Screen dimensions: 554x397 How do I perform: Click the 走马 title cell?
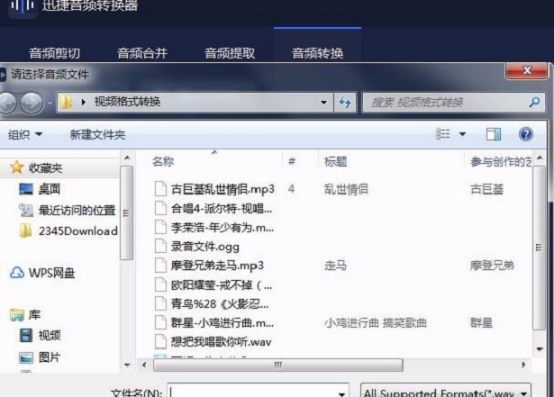[x=335, y=265]
